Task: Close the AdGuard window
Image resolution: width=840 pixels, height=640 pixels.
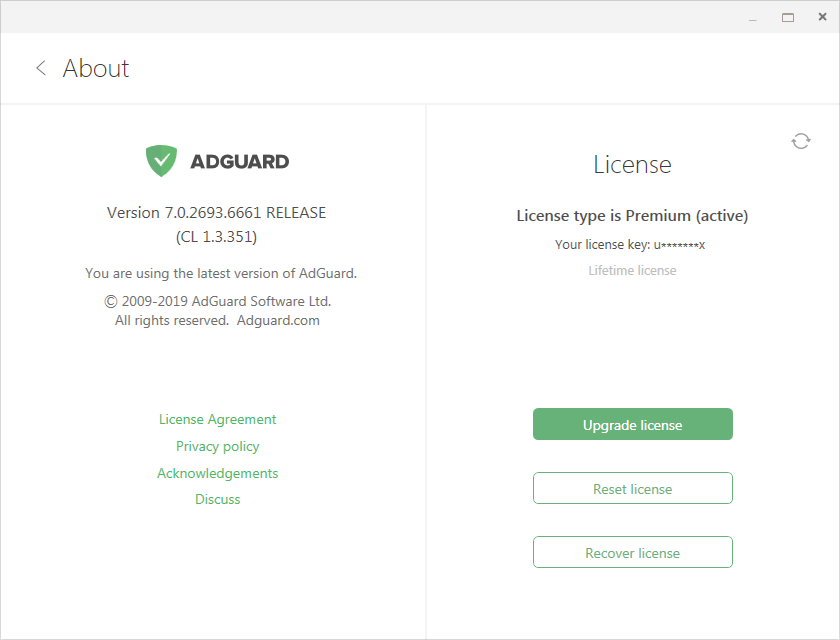Action: (x=822, y=17)
